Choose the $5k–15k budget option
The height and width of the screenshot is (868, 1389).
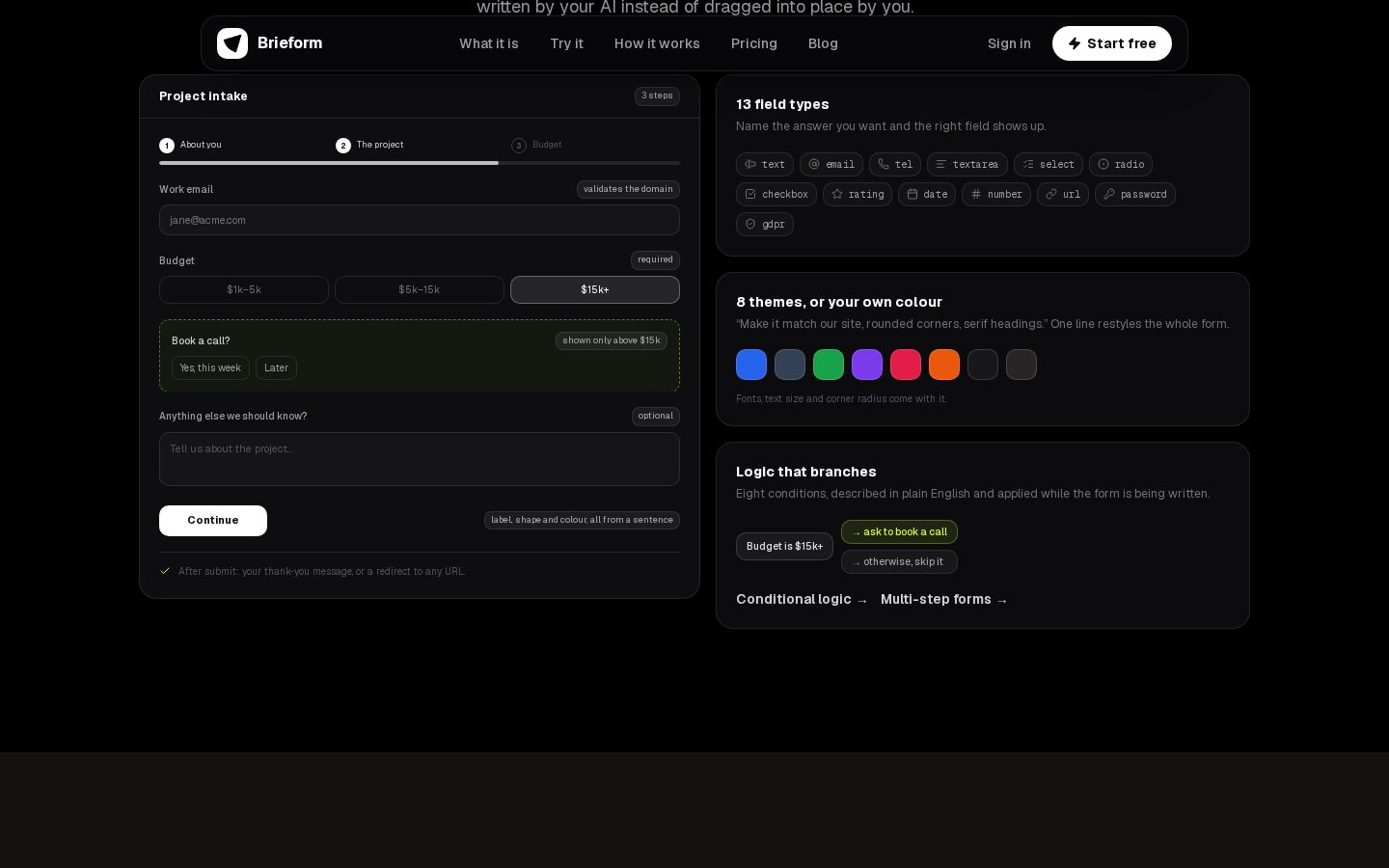[420, 289]
